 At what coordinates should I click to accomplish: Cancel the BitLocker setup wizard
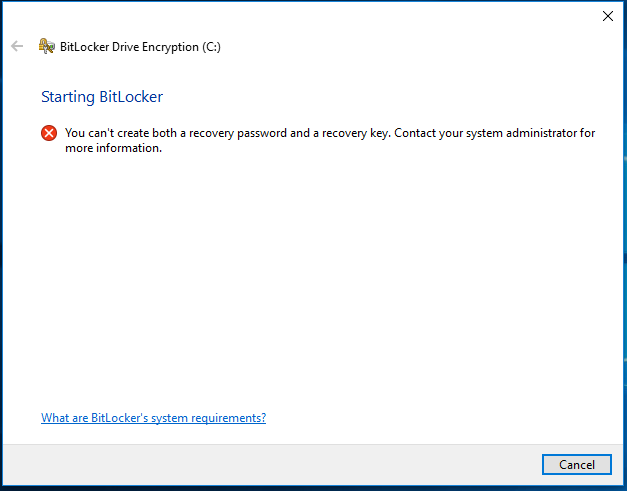577,465
